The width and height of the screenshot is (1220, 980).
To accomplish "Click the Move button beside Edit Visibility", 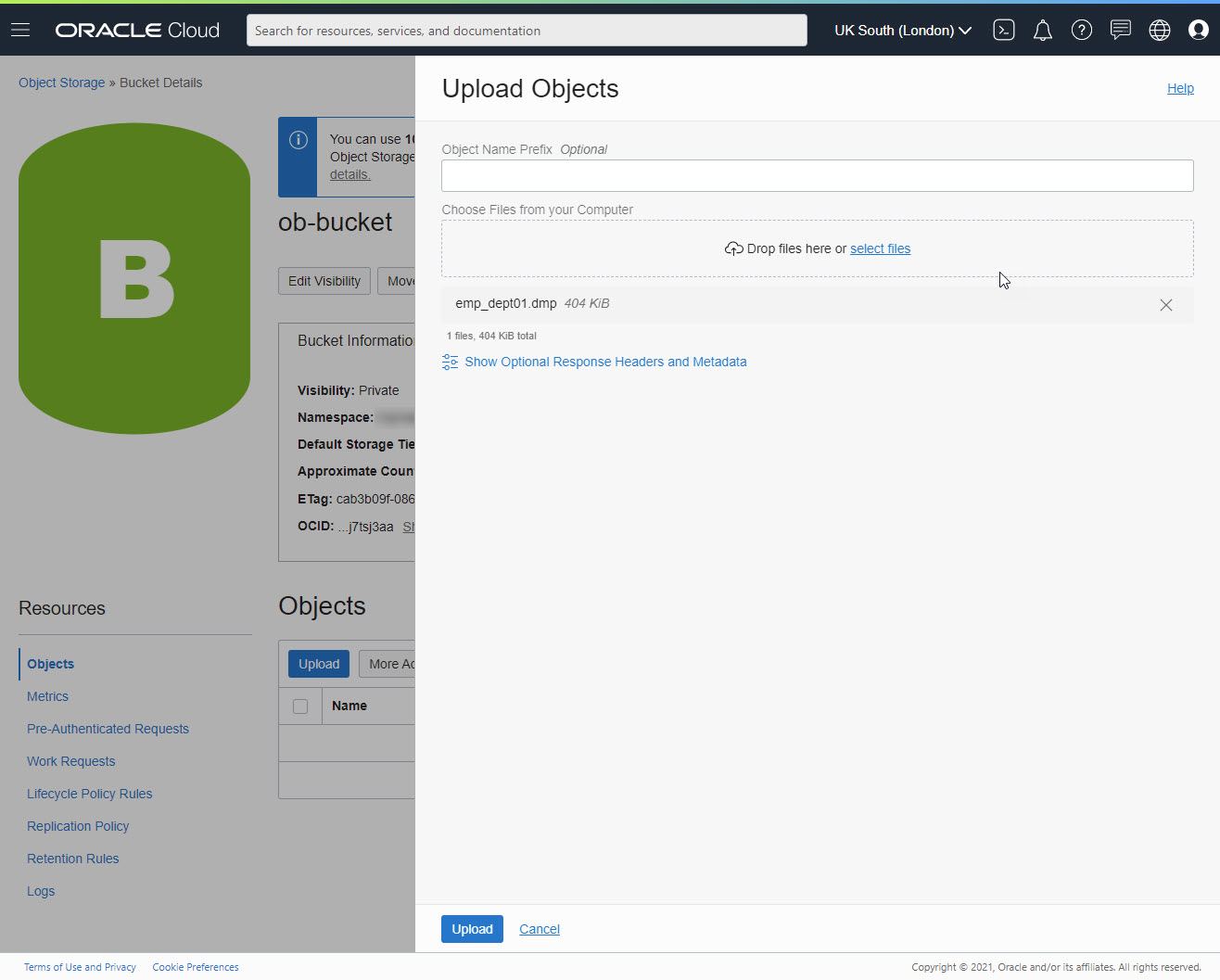I will pos(397,281).
